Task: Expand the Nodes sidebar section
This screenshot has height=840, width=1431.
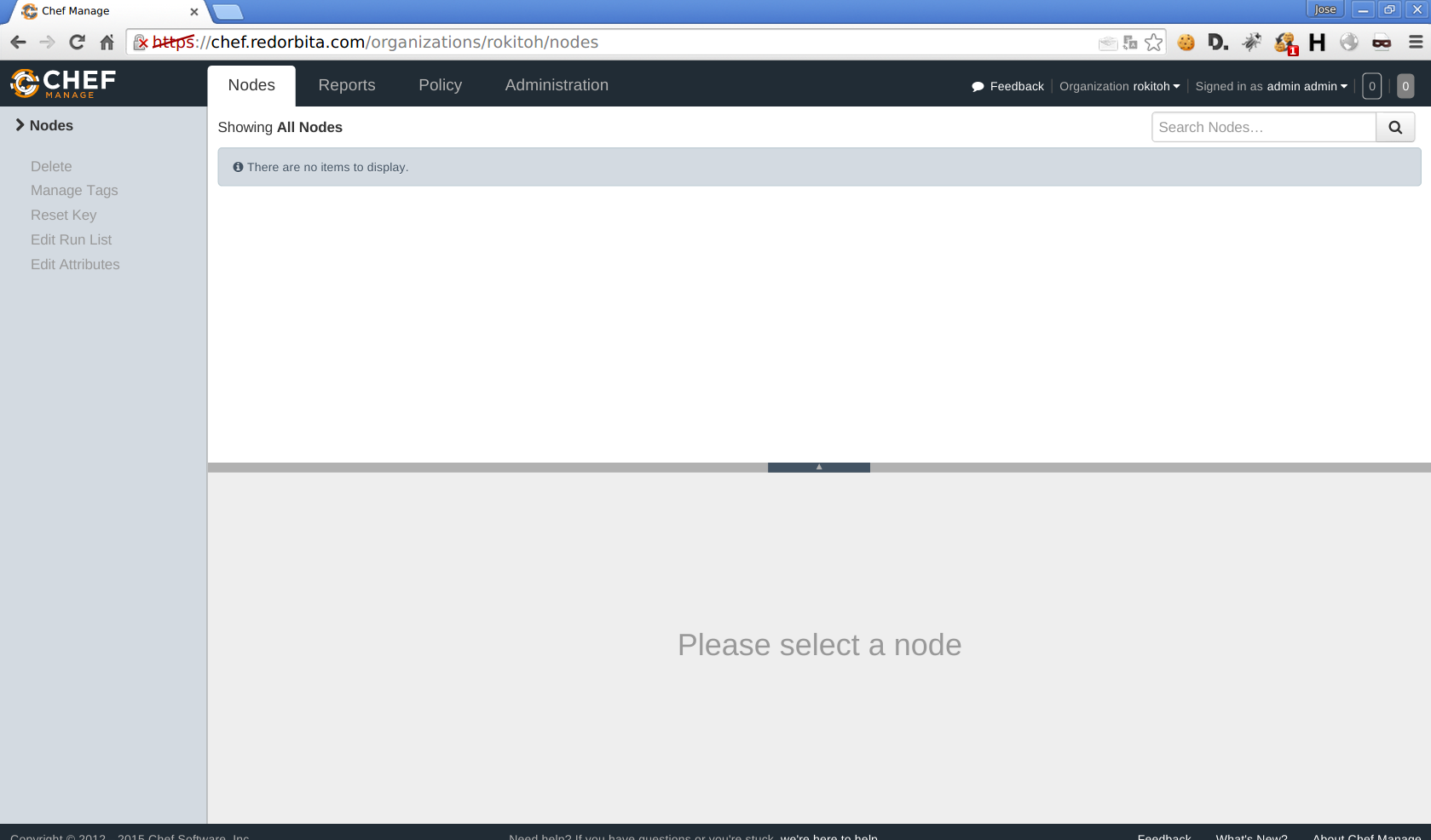Action: pos(44,125)
